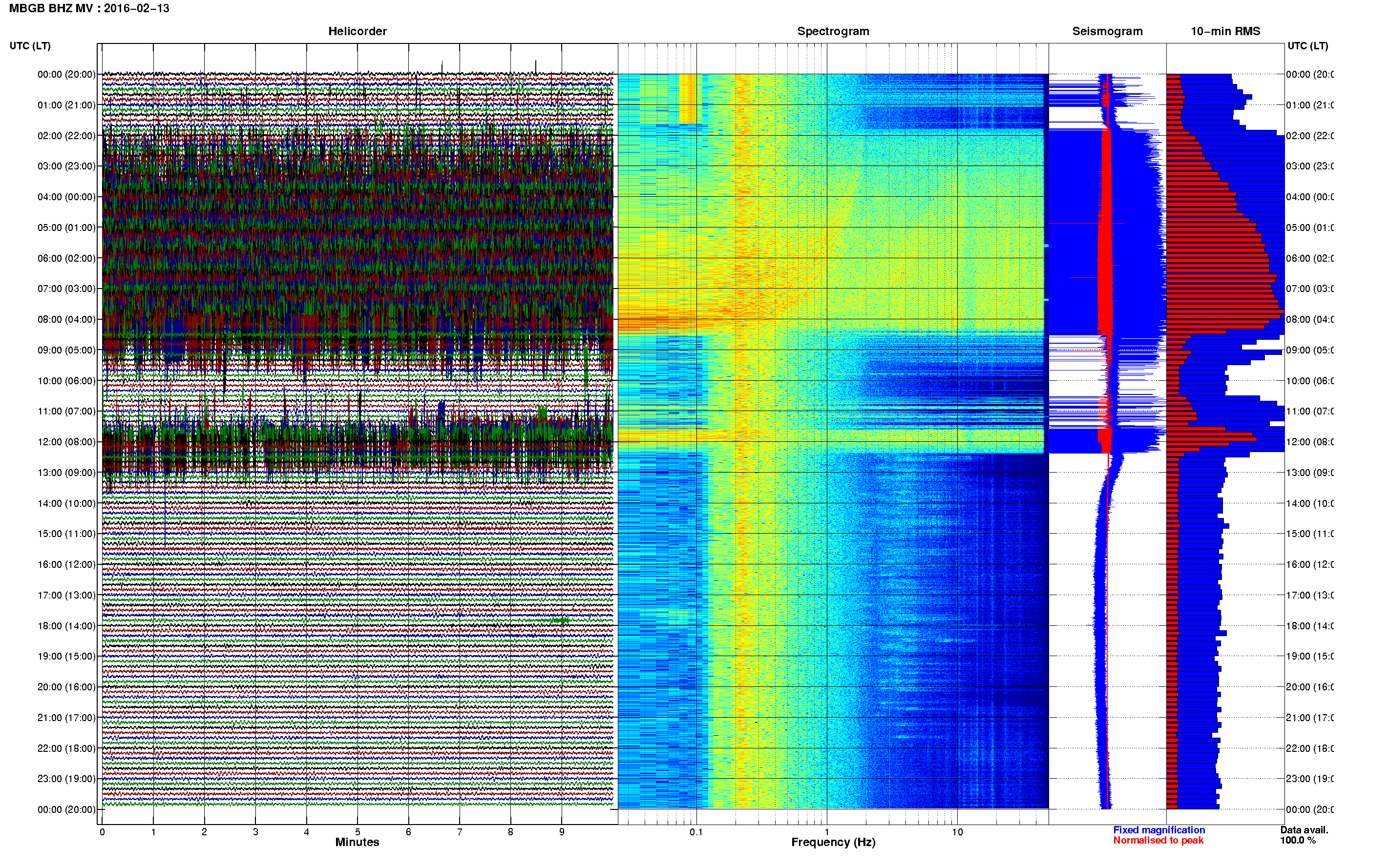
Task: Click the 'Minutes' x-axis label
Action: (x=357, y=842)
